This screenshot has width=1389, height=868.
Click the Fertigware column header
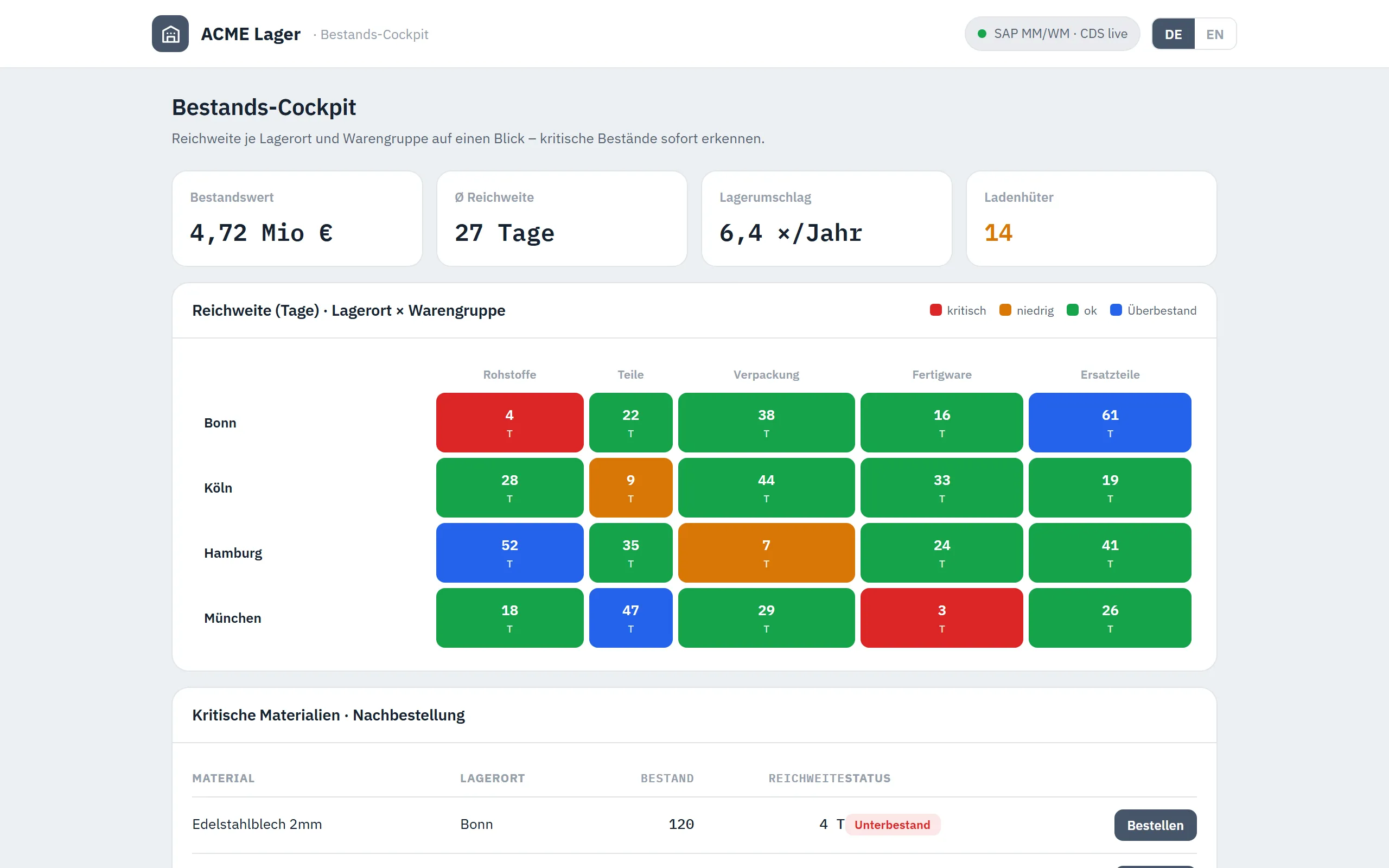point(942,374)
